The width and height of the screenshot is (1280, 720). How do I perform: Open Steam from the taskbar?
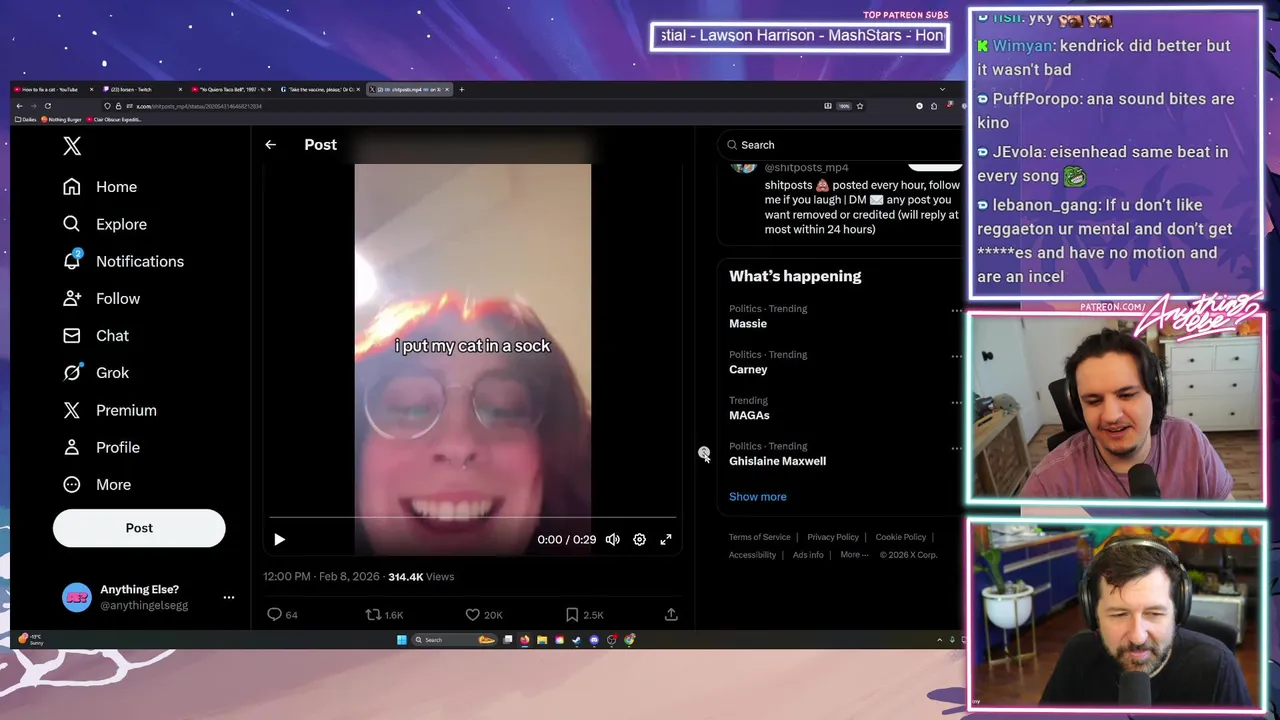(x=576, y=640)
